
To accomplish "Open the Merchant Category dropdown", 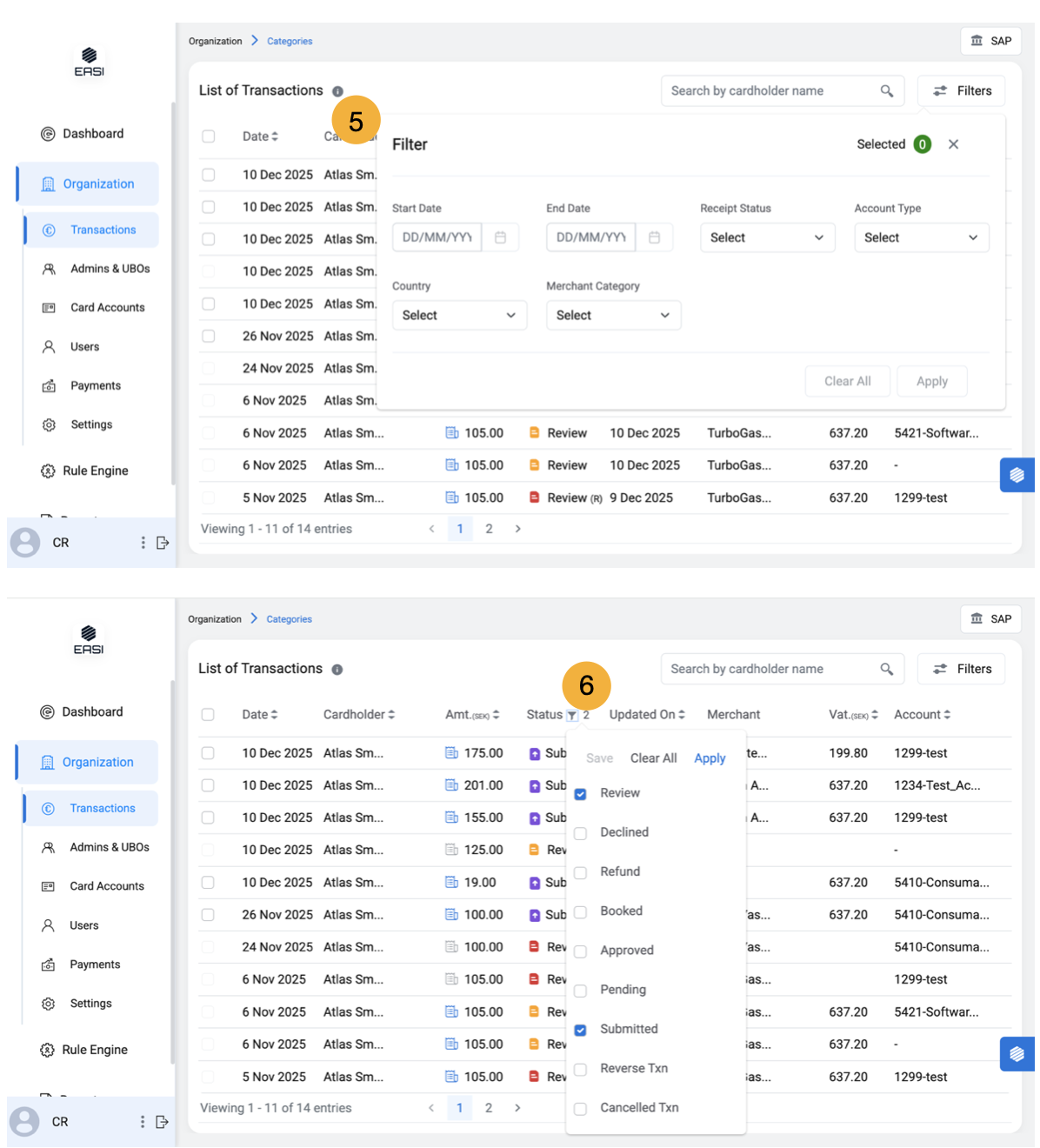I will tap(613, 316).
